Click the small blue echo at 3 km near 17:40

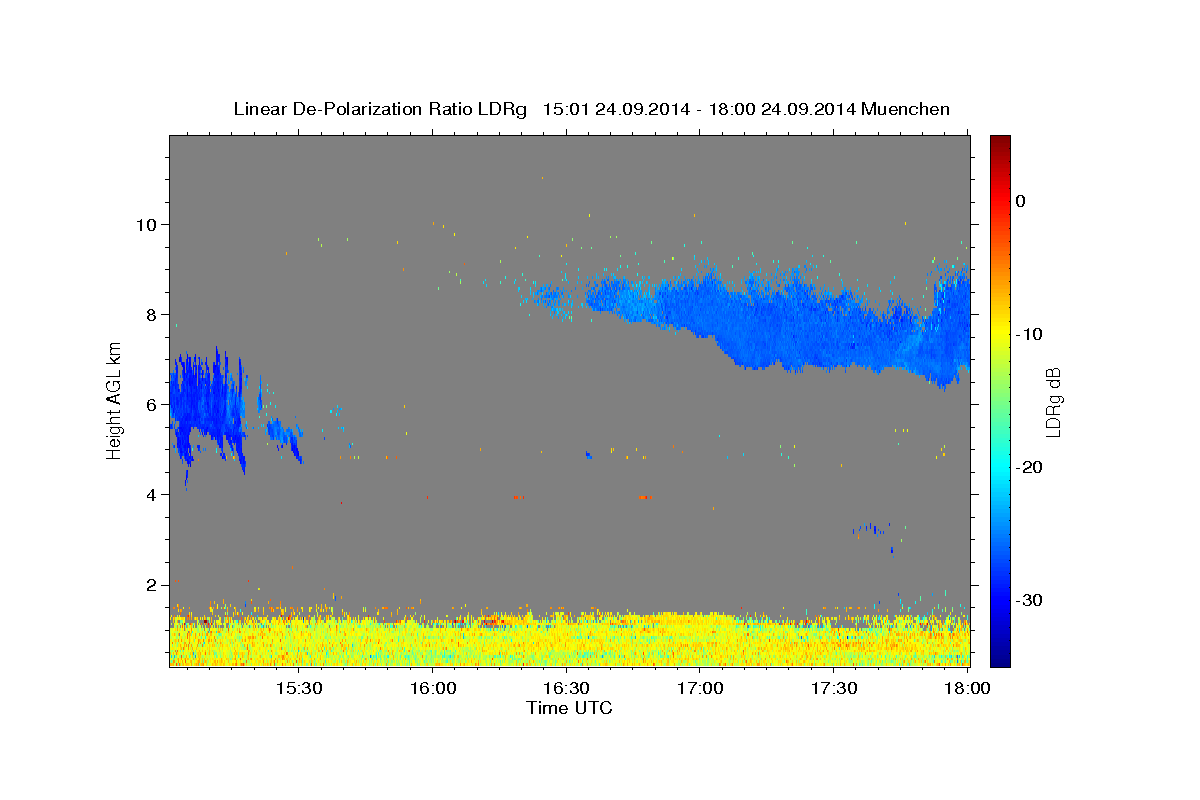click(871, 528)
